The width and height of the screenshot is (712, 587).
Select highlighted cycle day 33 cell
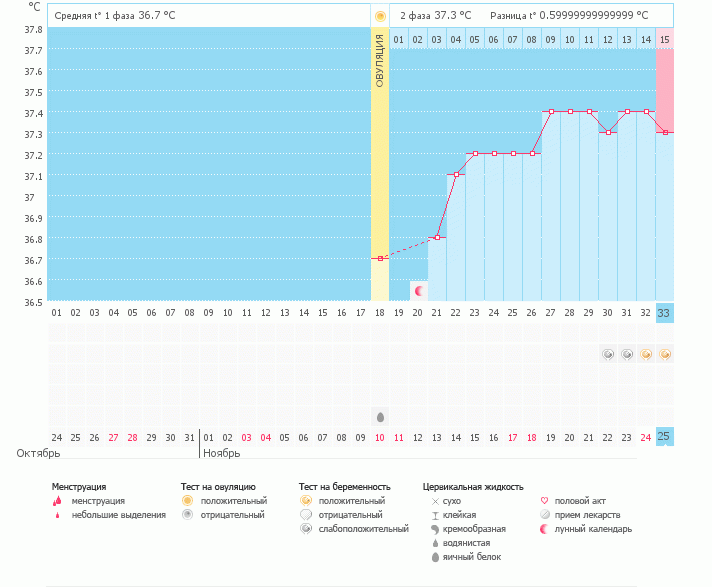(665, 312)
